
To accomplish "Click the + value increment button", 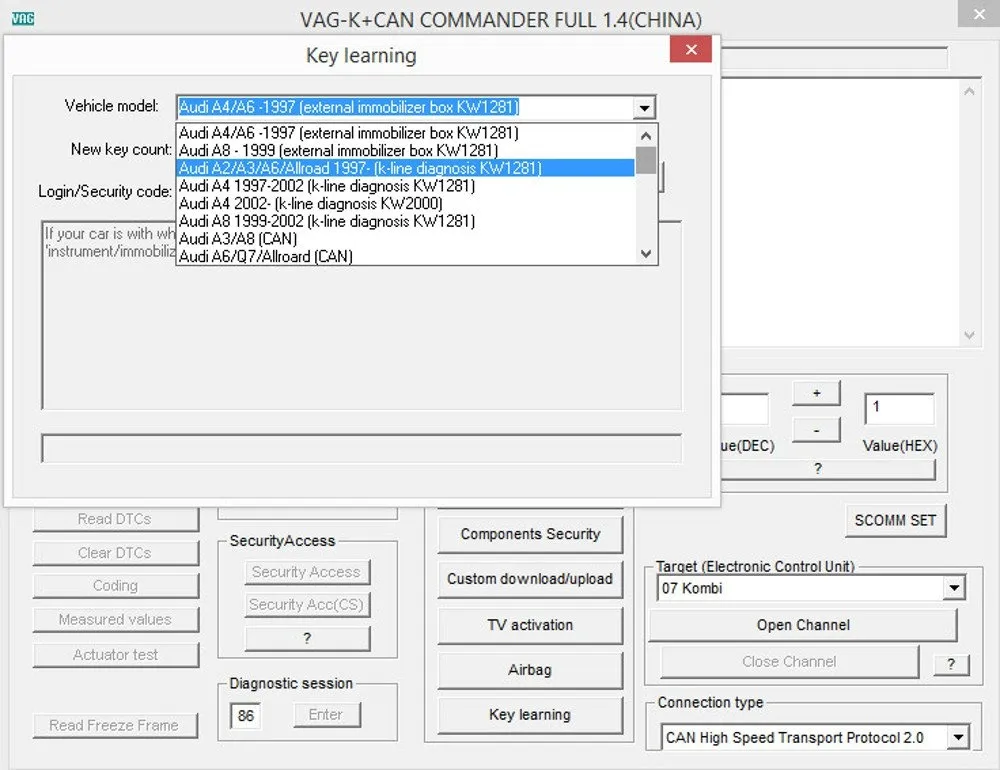I will (815, 393).
